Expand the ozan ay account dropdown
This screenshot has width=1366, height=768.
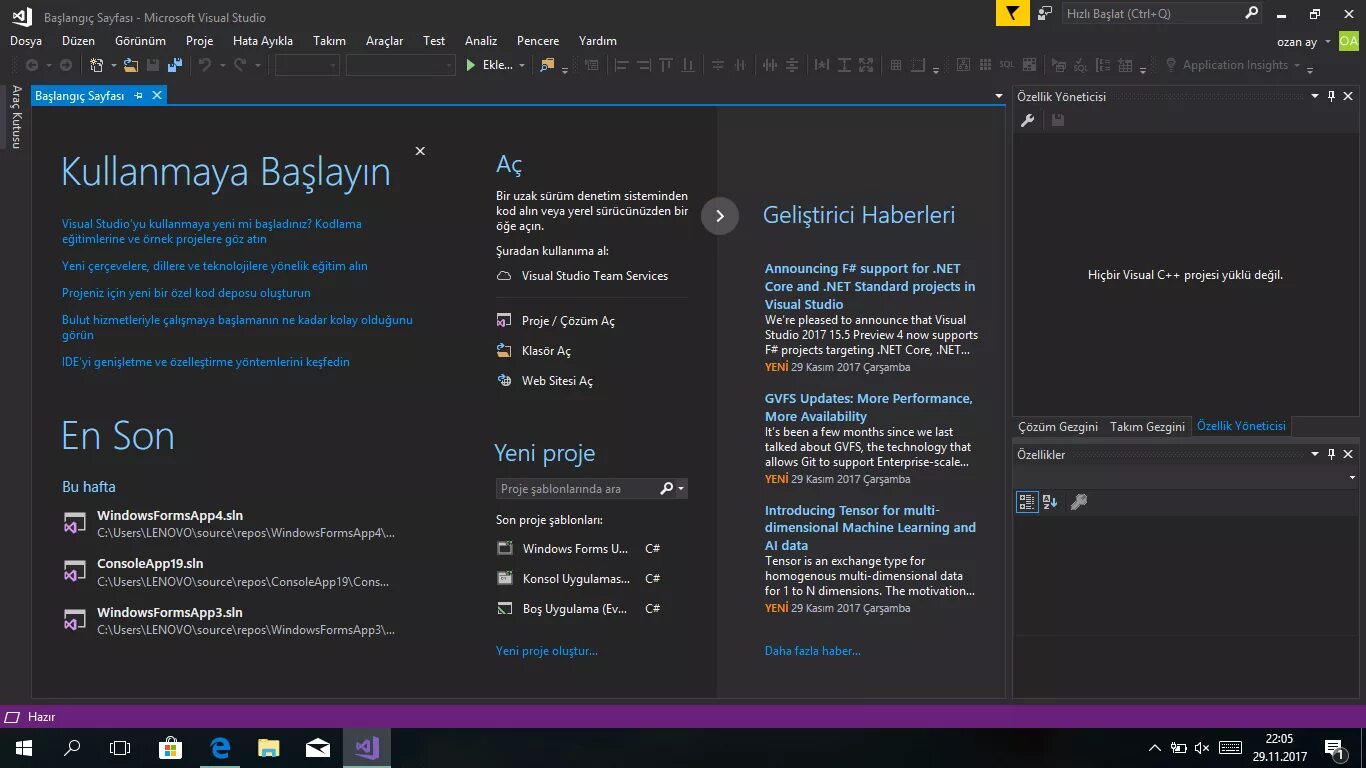1328,42
